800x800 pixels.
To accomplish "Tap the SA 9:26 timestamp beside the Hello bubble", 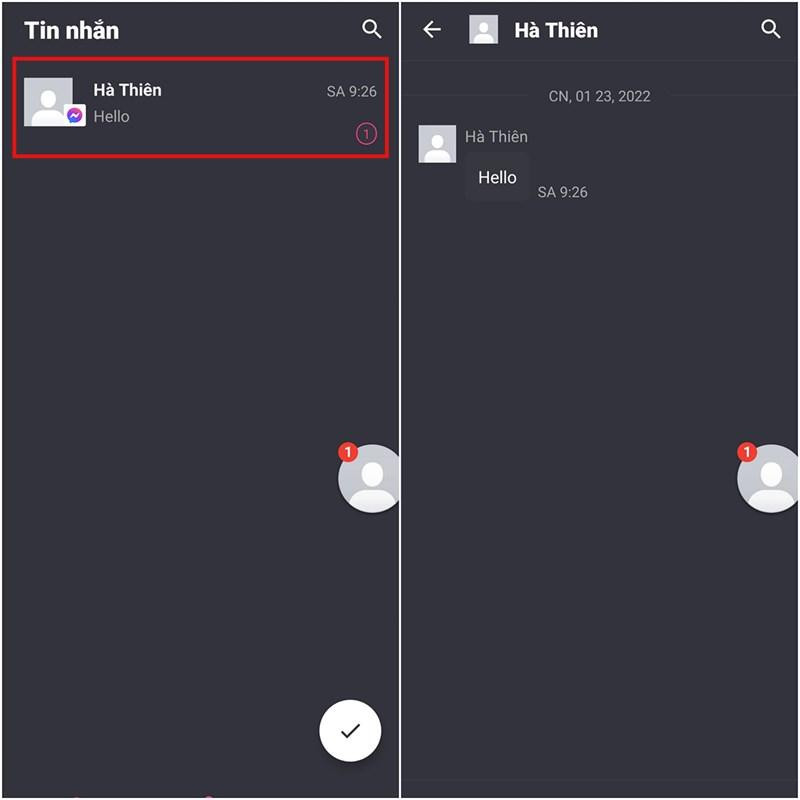I will pyautogui.click(x=562, y=192).
